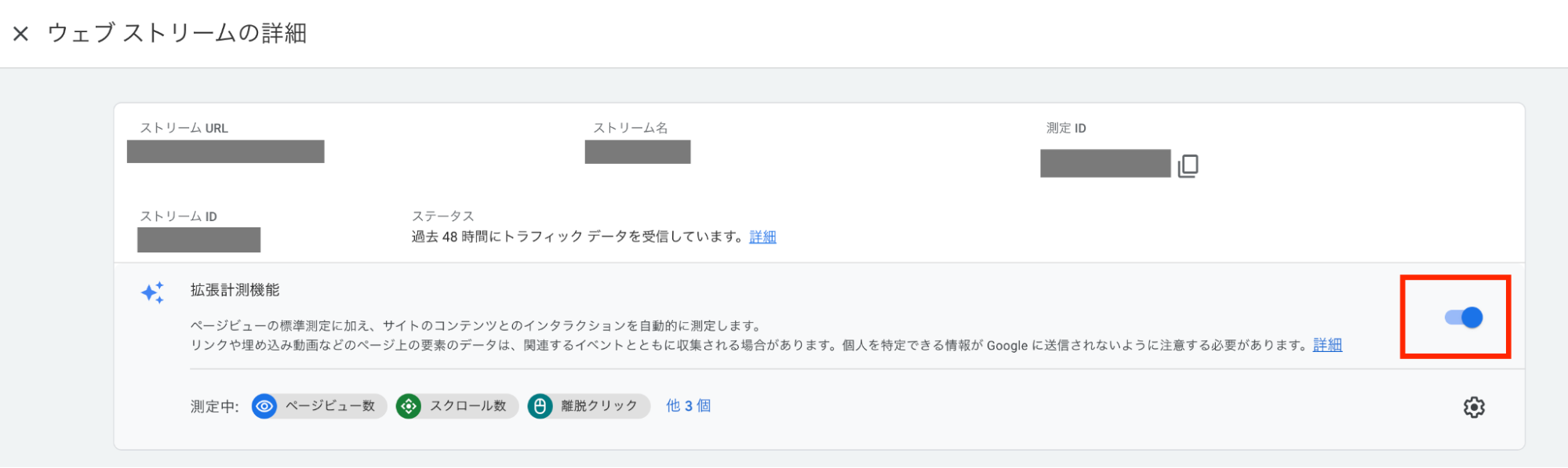1568x468 pixels.
Task: Click the 測定中: label
Action: 214,407
